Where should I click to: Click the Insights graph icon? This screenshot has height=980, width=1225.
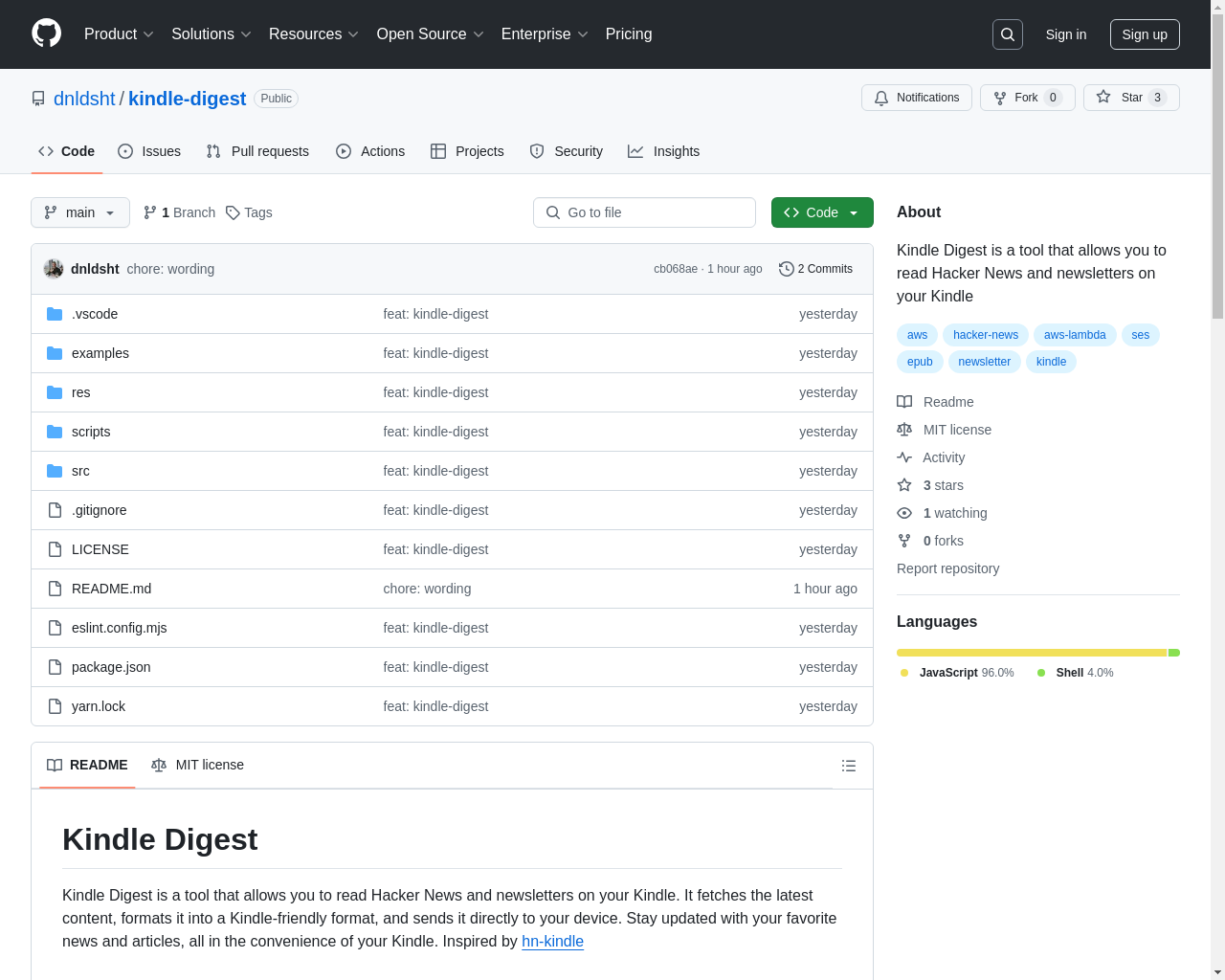click(635, 151)
